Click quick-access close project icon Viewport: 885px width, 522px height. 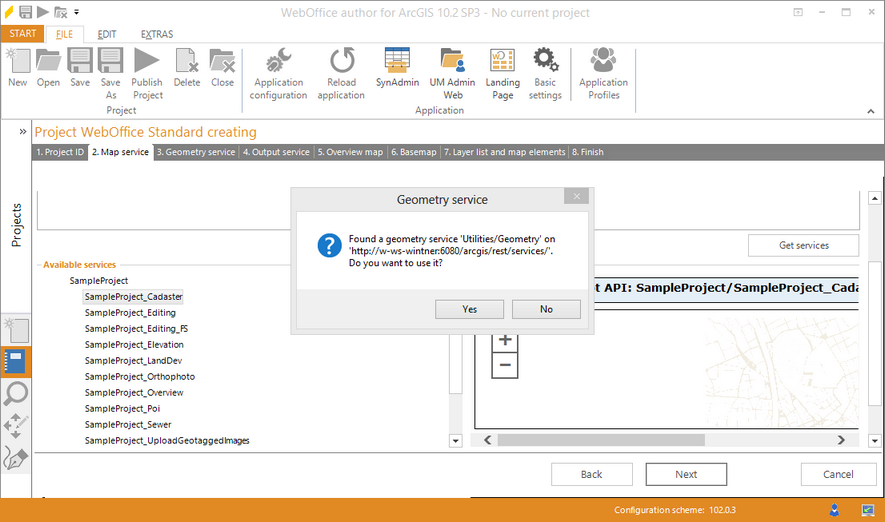(x=60, y=12)
